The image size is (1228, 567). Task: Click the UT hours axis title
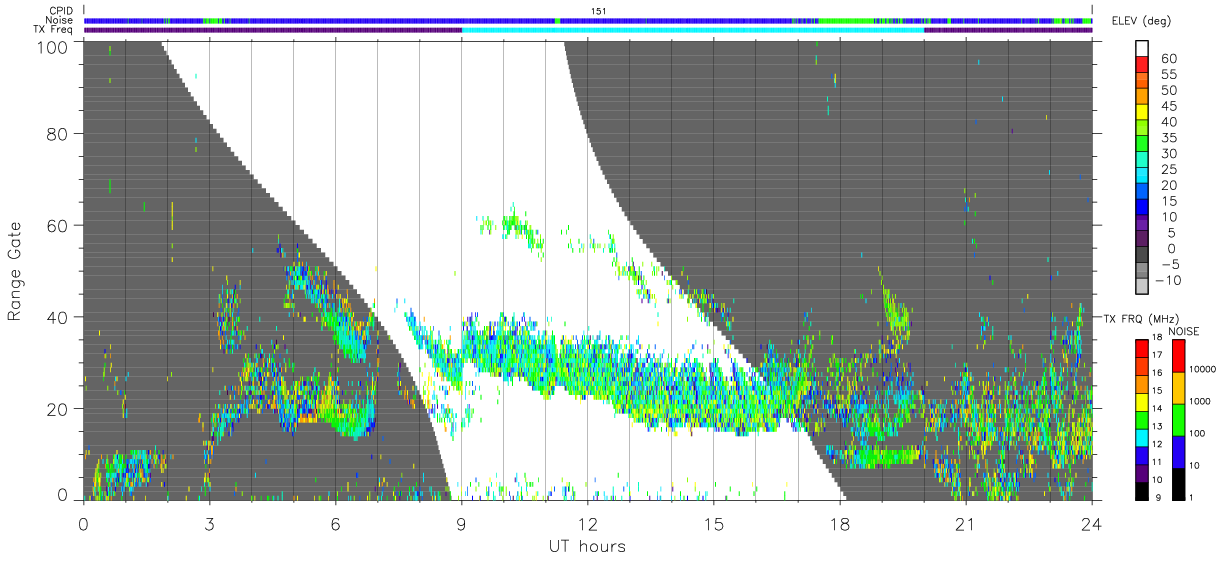[x=586, y=547]
